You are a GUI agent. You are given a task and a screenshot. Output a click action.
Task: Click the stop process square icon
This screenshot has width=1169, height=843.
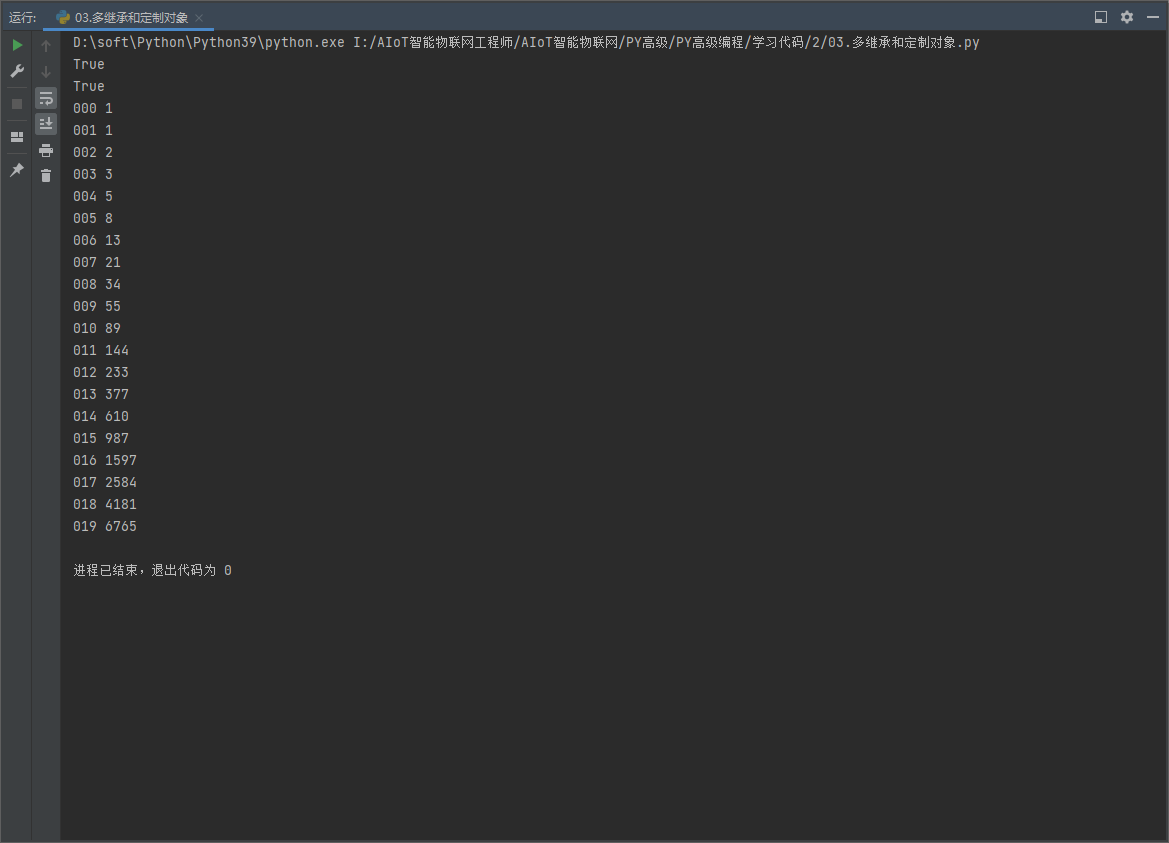17,104
